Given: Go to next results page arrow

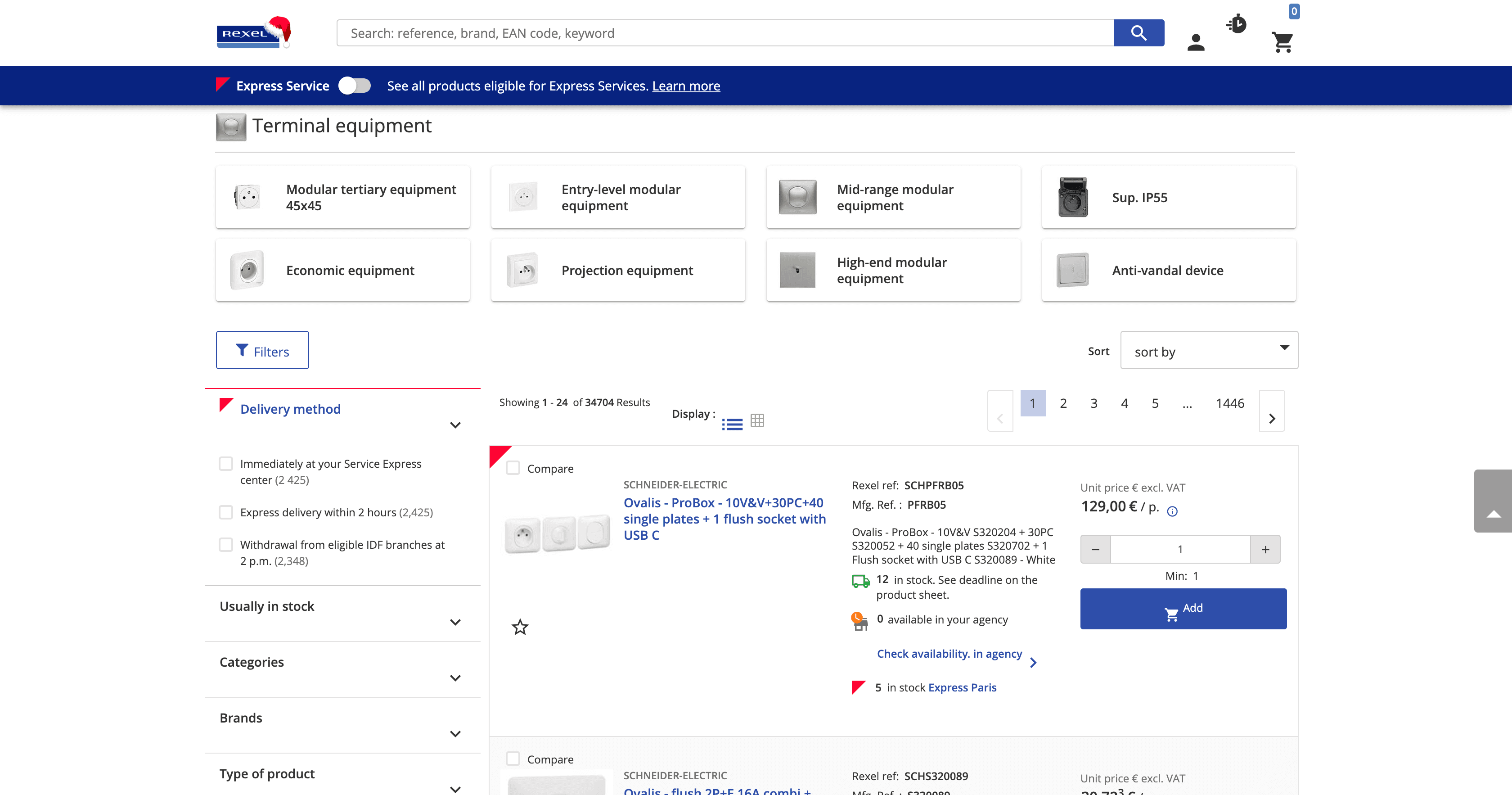Looking at the screenshot, I should [x=1272, y=411].
